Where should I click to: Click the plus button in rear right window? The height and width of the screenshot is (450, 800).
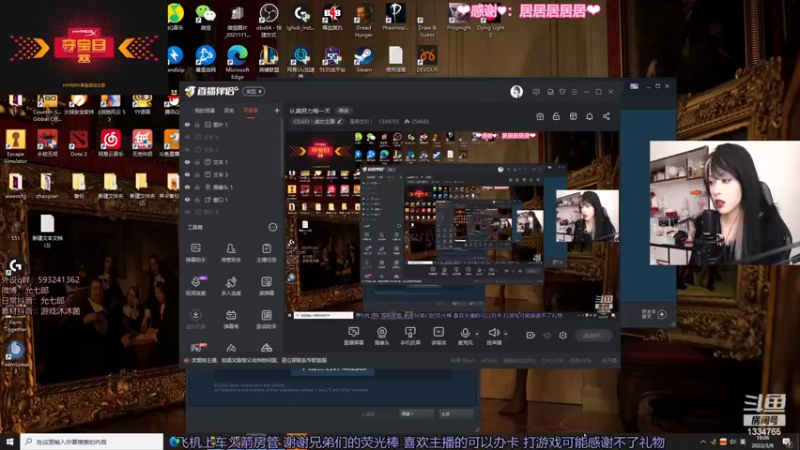tap(662, 314)
